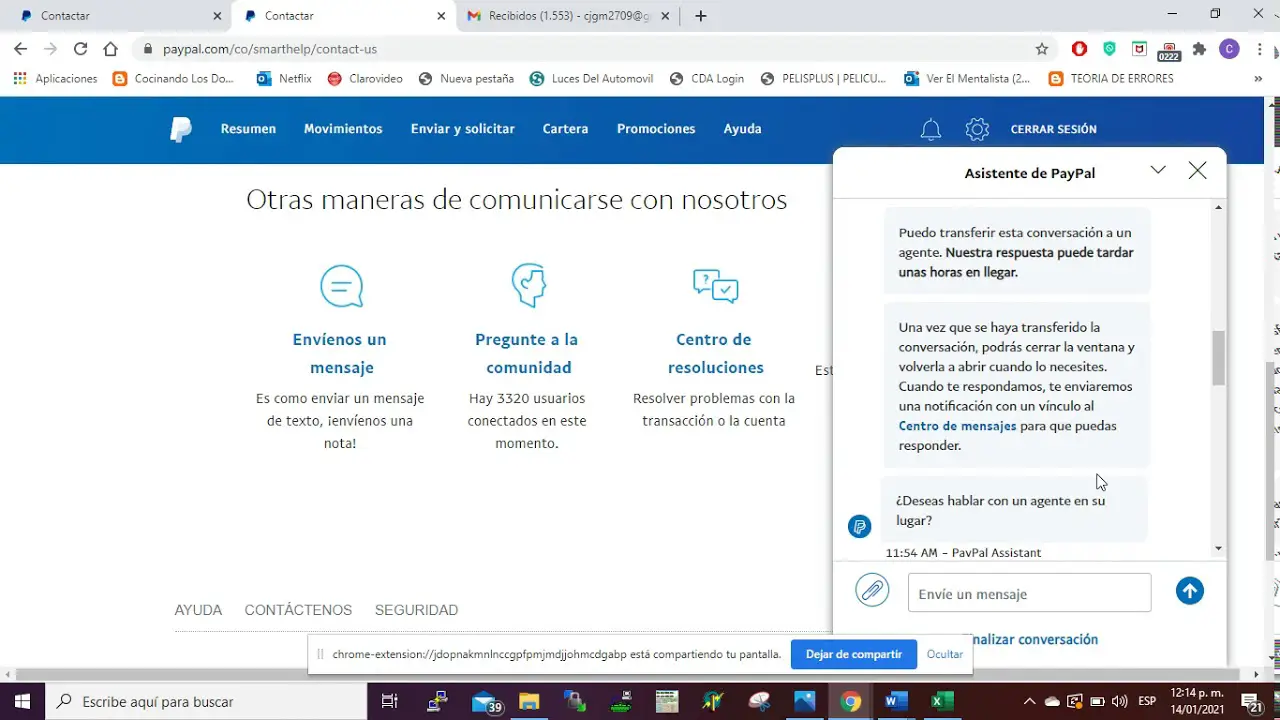Click the finalizar conversación link
This screenshot has width=1280, height=720.
tap(1033, 639)
